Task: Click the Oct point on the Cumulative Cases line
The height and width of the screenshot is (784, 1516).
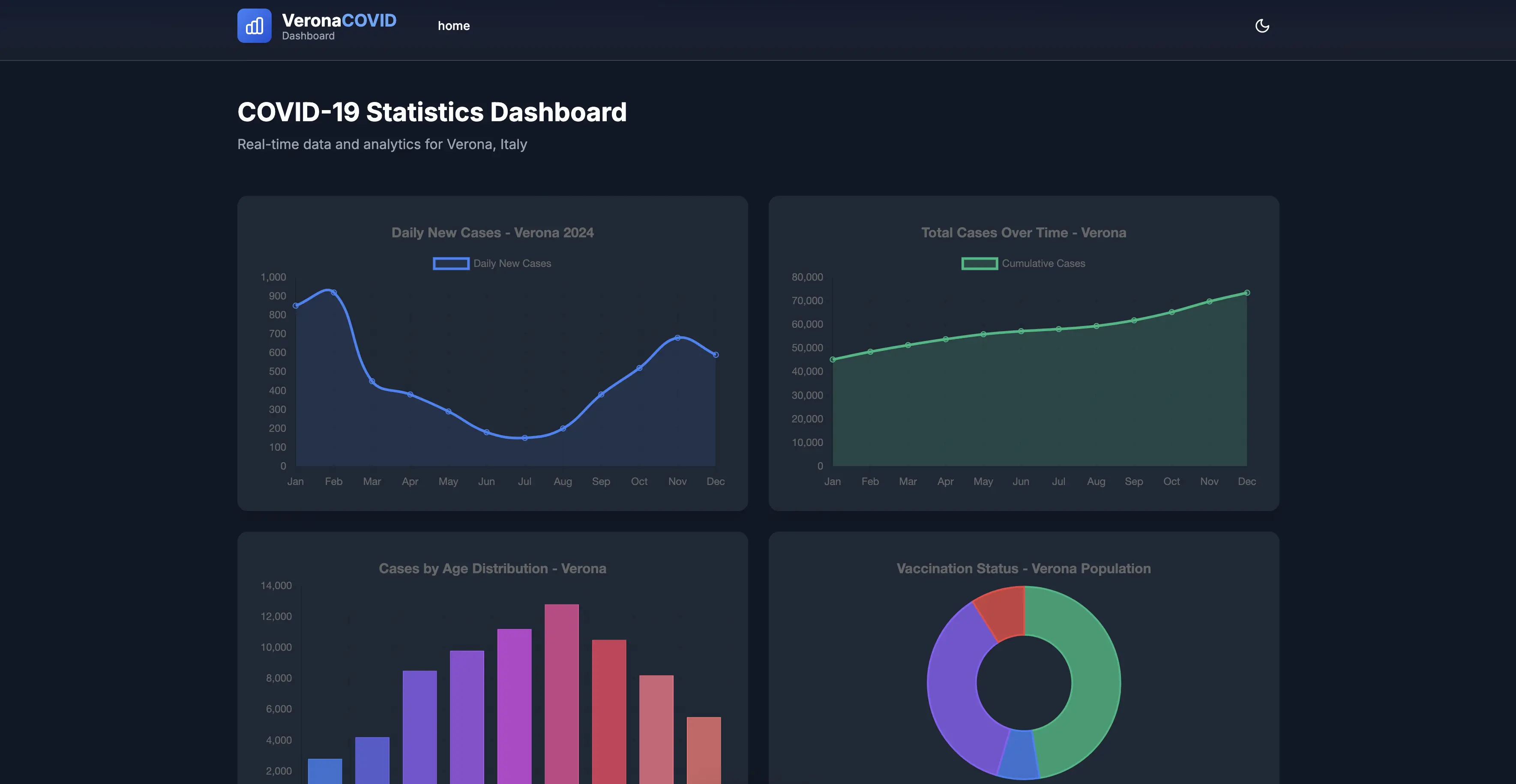Action: (1172, 312)
